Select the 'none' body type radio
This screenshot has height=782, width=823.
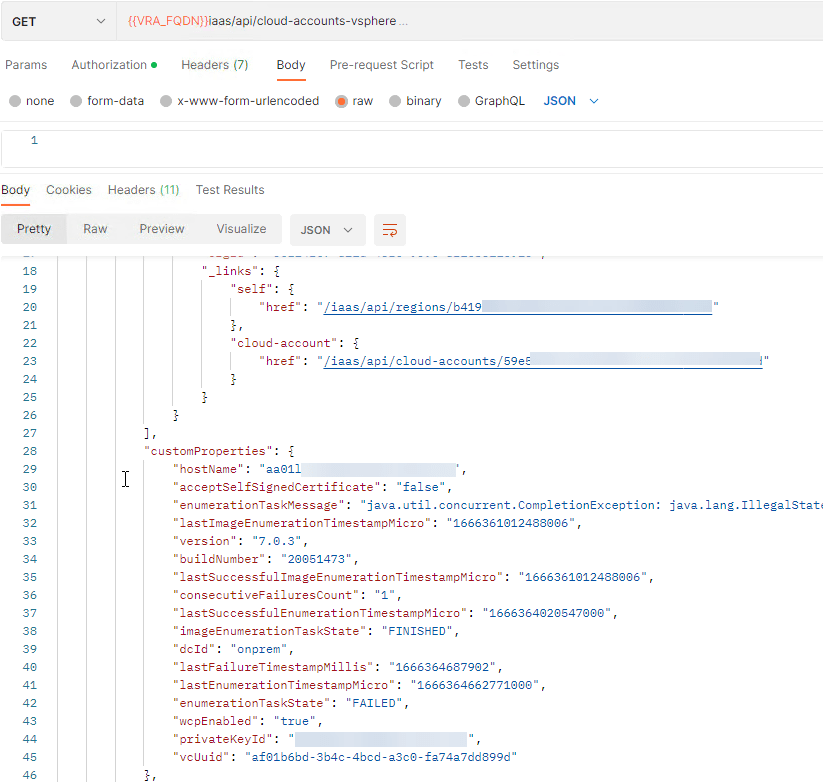[15, 101]
